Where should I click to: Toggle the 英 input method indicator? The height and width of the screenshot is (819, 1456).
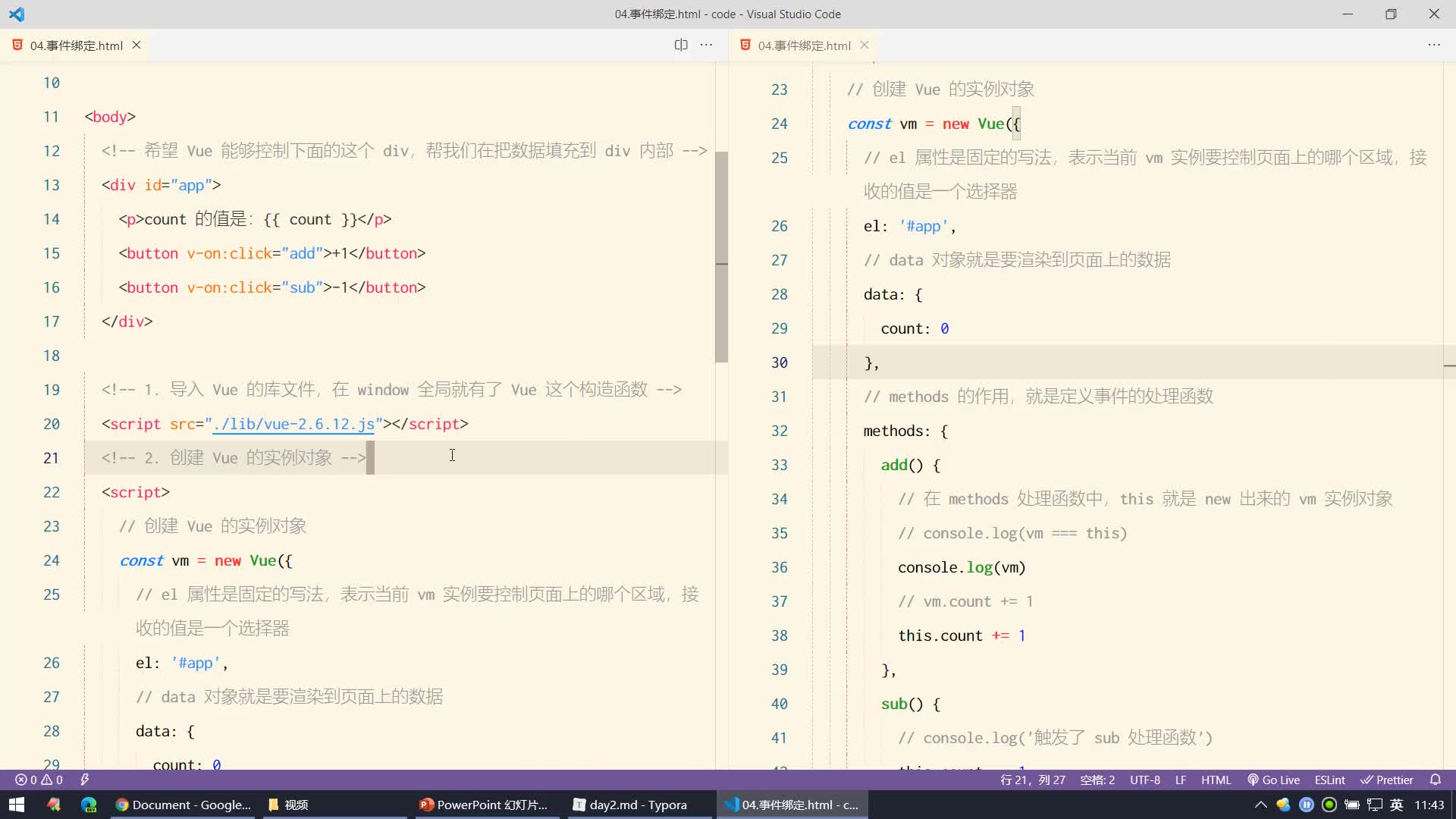click(x=1396, y=805)
